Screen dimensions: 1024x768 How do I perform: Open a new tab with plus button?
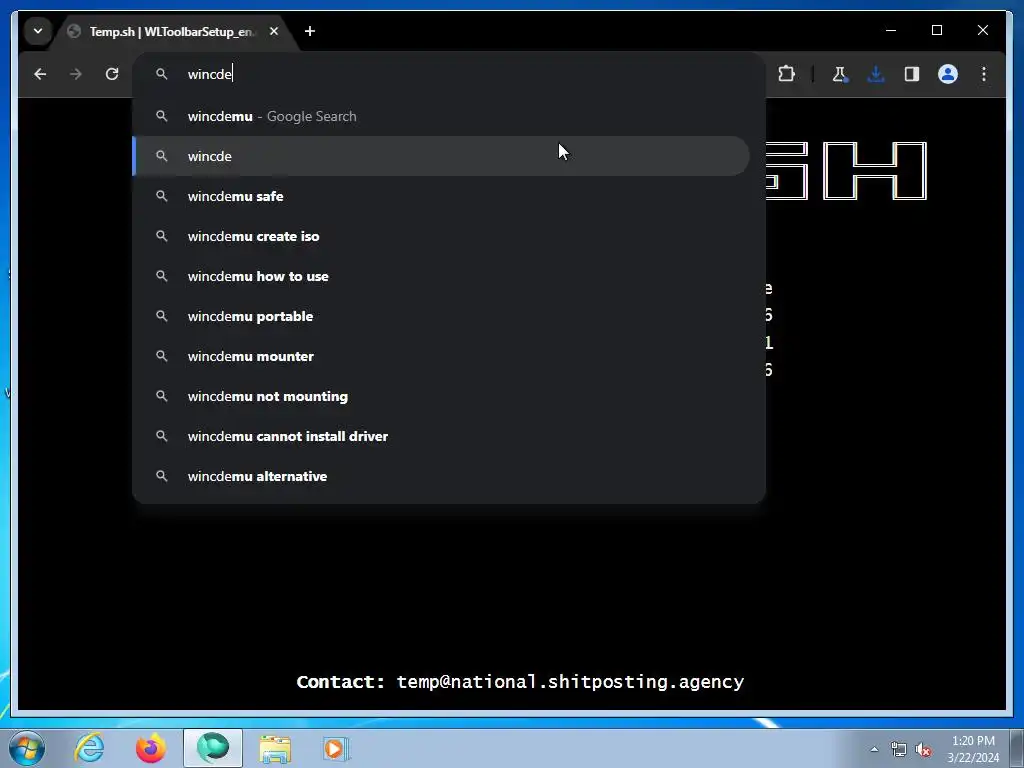pyautogui.click(x=310, y=31)
